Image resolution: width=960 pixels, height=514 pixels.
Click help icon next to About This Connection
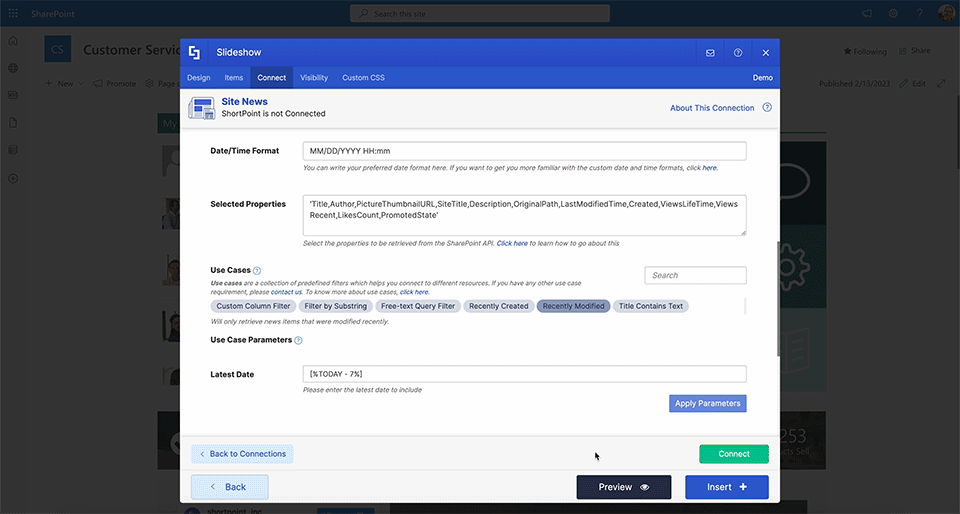pos(767,108)
